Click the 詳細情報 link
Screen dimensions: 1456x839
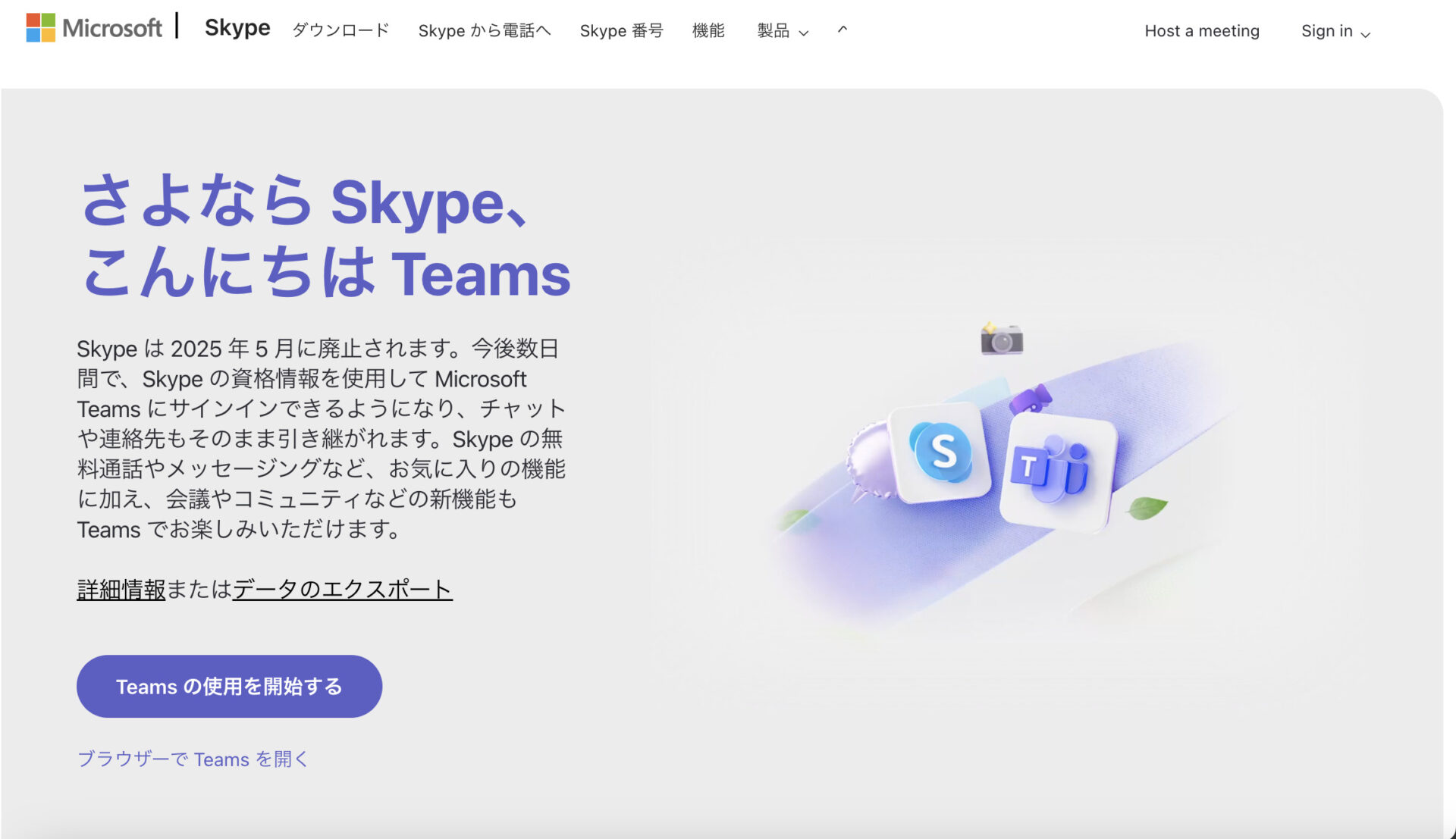click(121, 588)
